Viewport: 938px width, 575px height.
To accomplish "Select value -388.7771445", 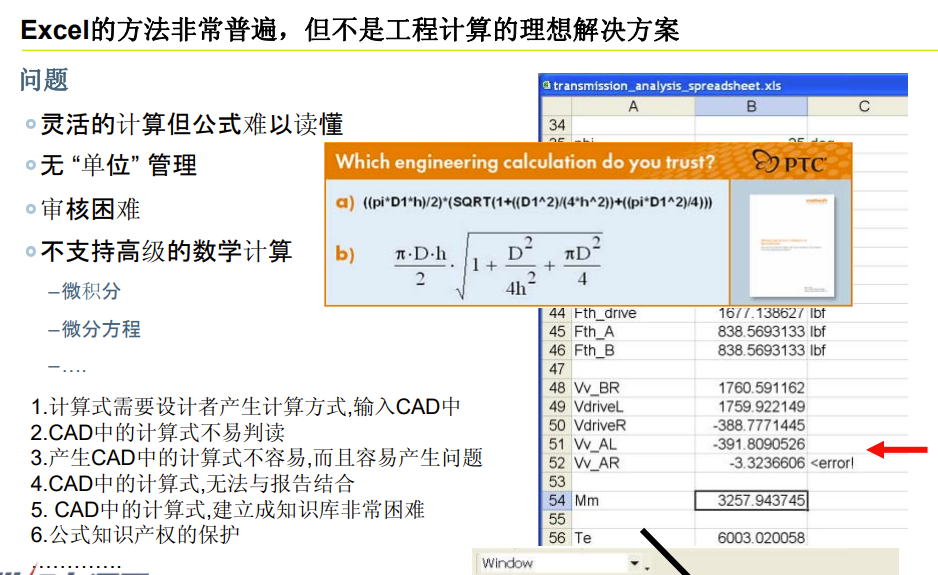I will click(x=751, y=425).
